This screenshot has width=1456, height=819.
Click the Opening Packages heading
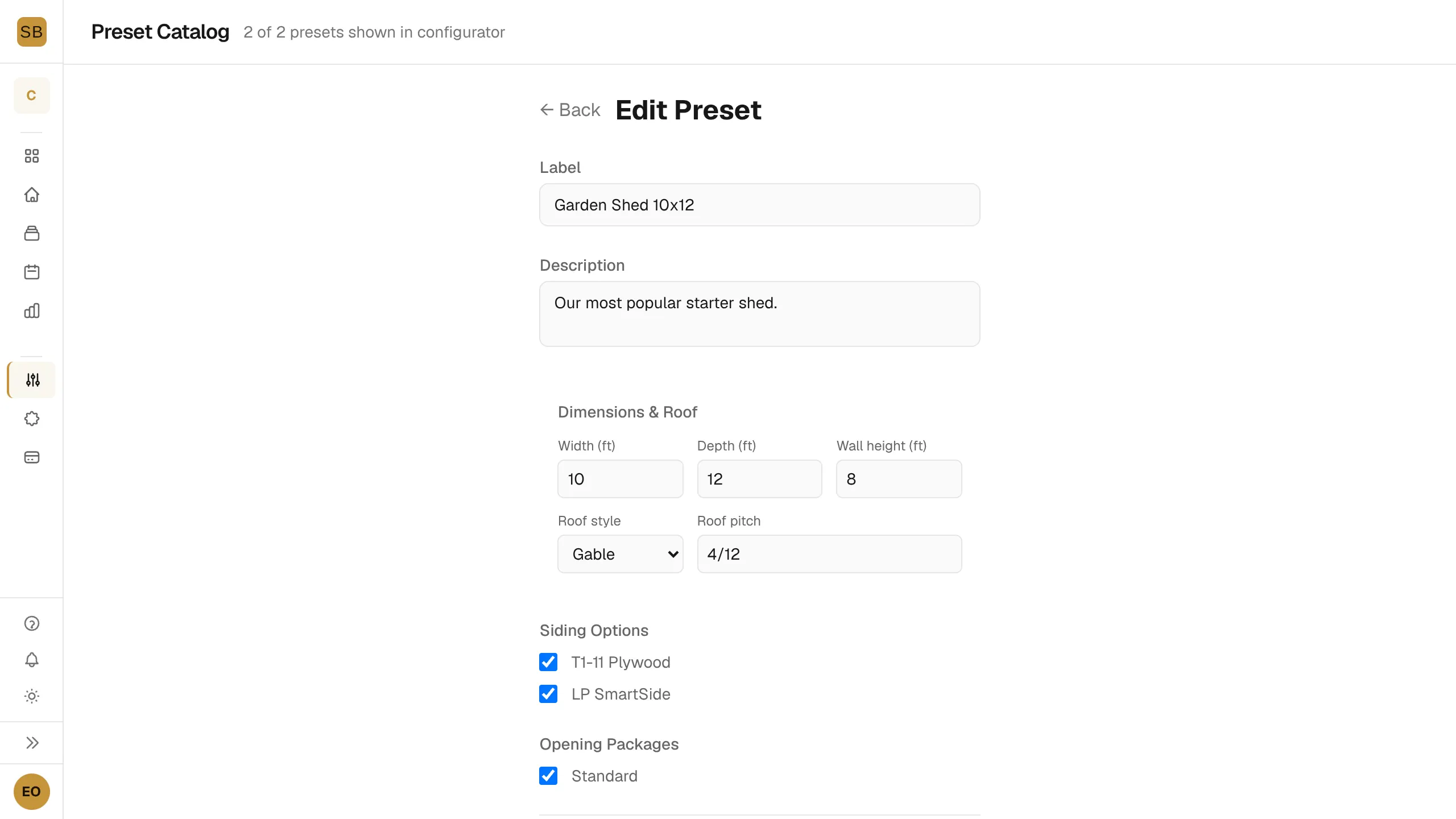[609, 744]
